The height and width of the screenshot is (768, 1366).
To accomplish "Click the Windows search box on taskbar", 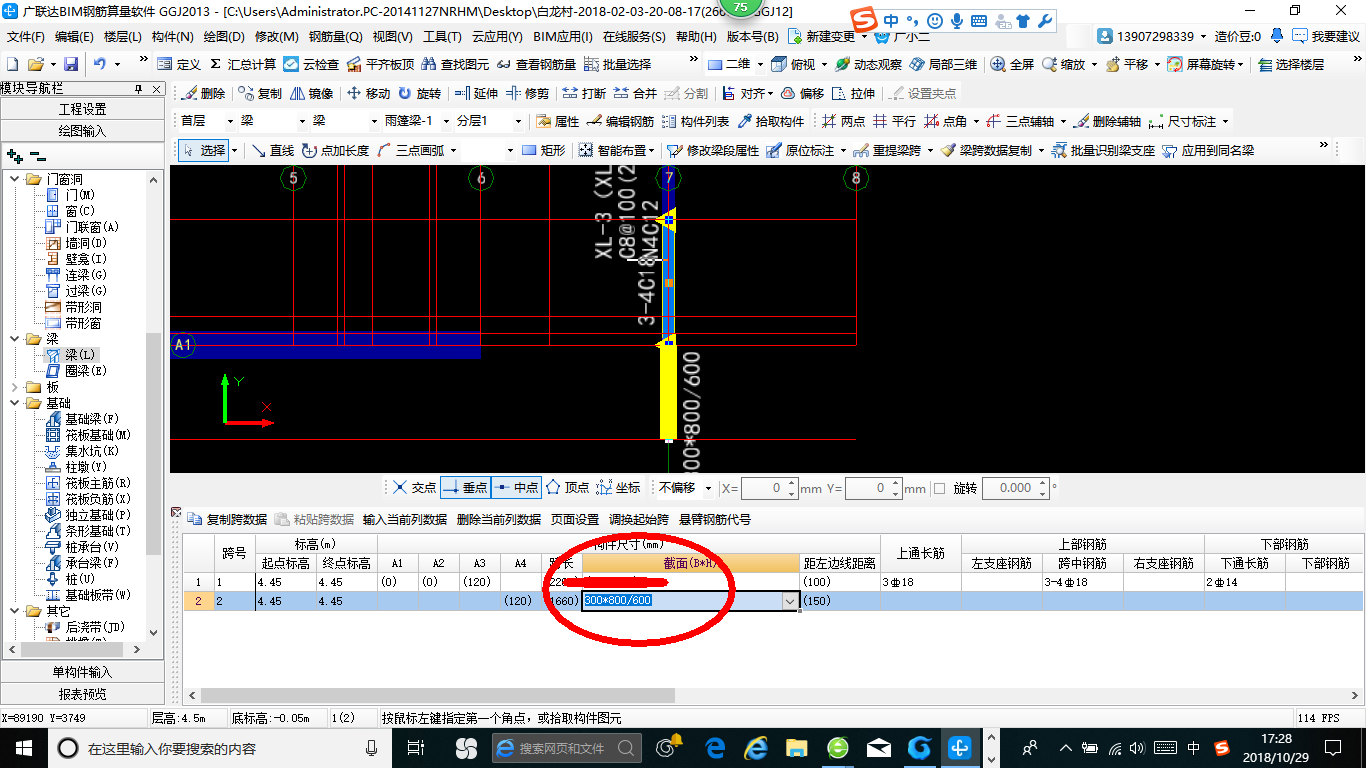I will pyautogui.click(x=218, y=747).
